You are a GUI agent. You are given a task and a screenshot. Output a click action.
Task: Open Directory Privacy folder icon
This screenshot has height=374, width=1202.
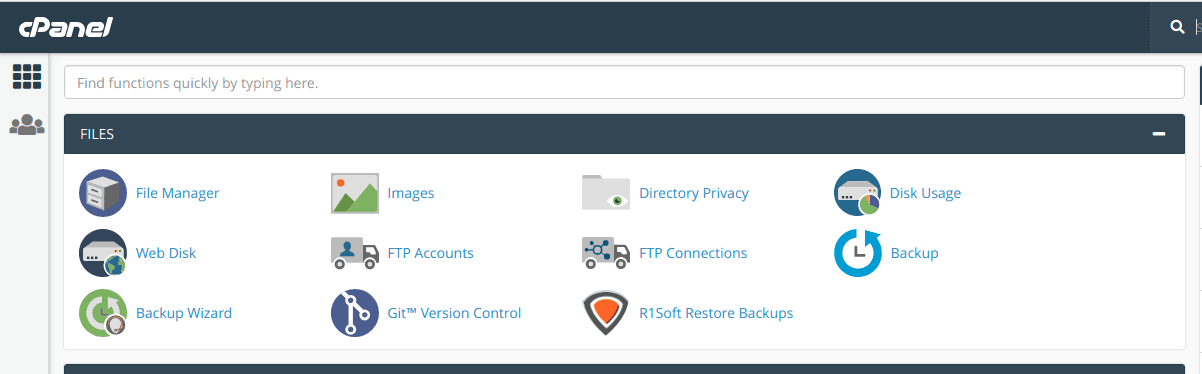[606, 192]
